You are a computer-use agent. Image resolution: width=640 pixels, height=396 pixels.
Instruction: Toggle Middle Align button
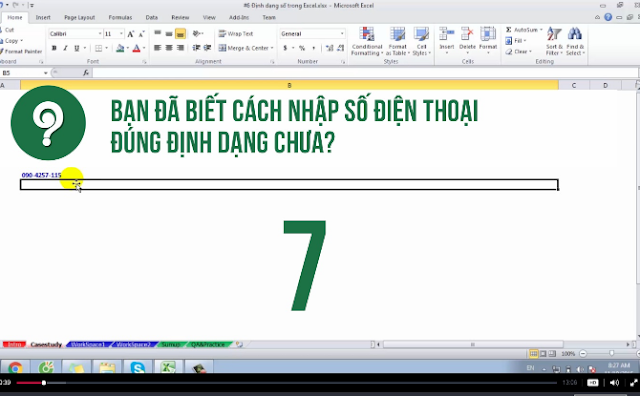(x=169, y=33)
